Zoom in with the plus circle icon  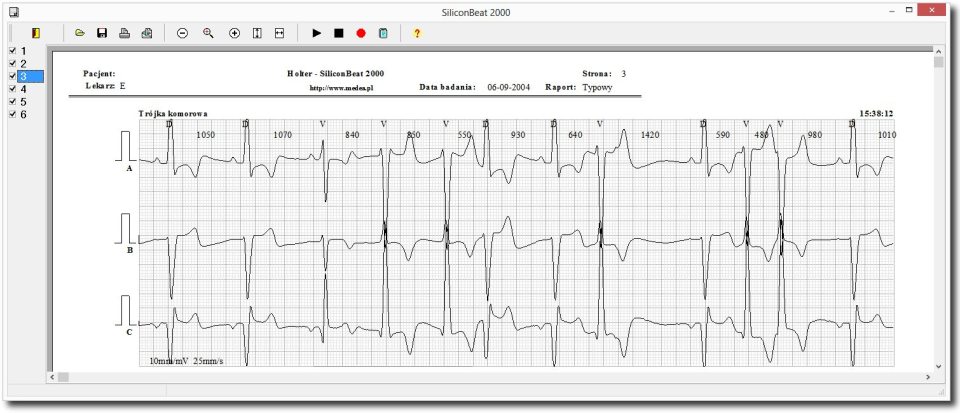(235, 33)
